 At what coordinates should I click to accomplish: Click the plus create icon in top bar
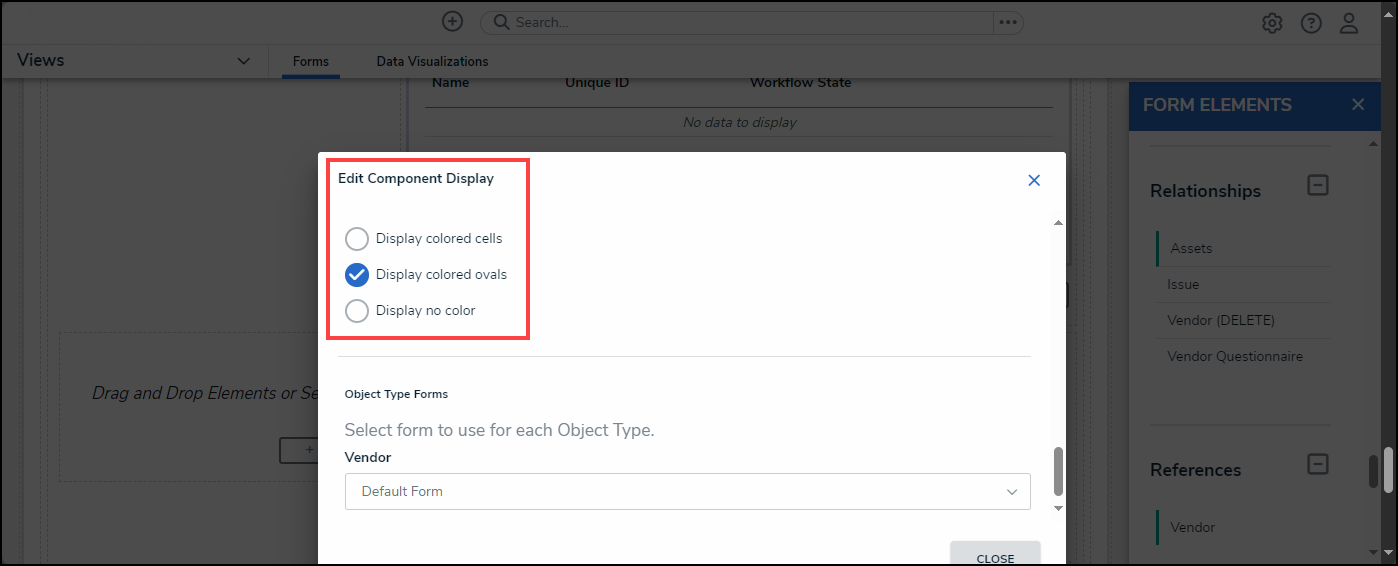[x=453, y=22]
